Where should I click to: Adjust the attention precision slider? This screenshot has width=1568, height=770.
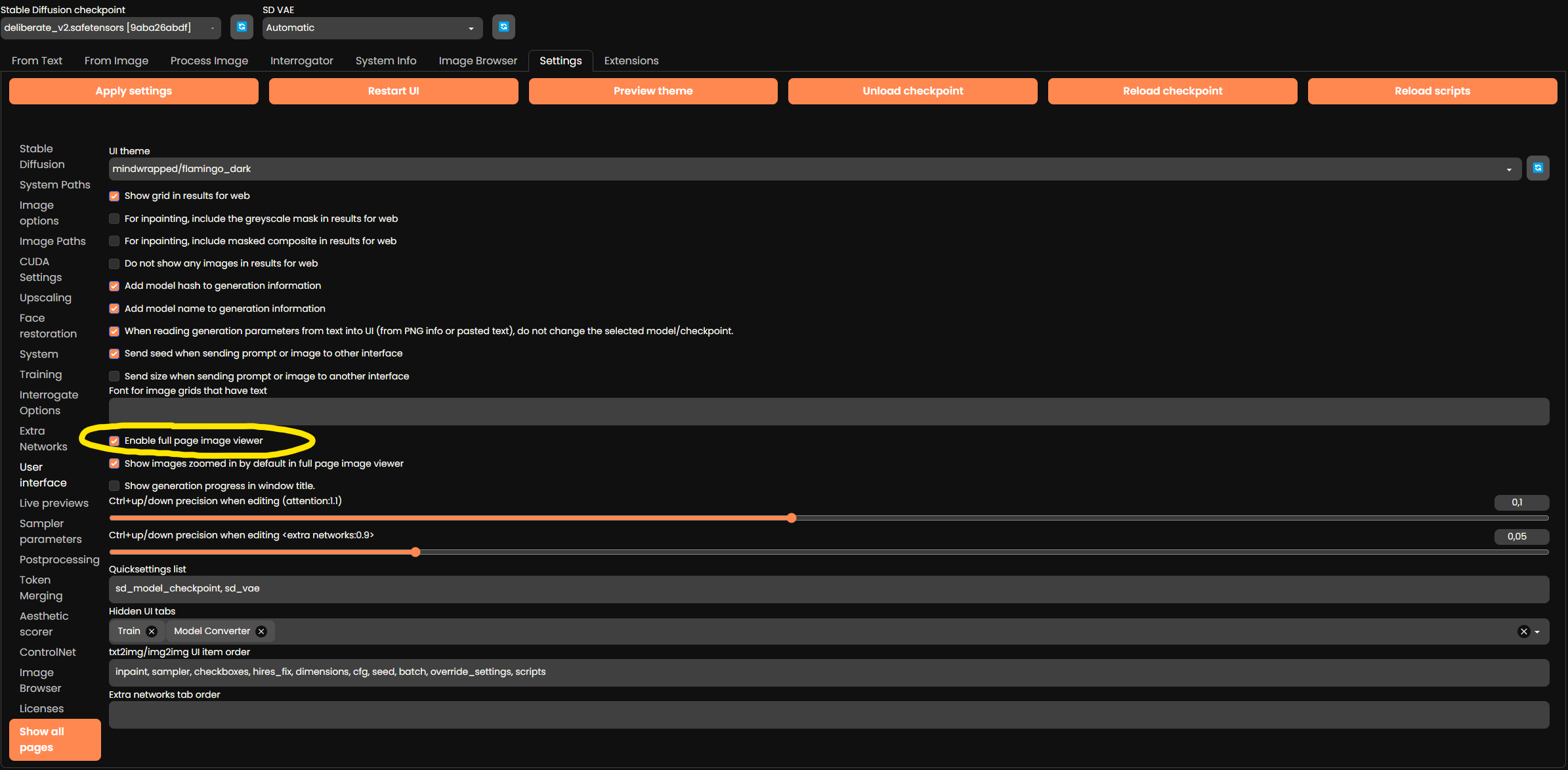[792, 518]
